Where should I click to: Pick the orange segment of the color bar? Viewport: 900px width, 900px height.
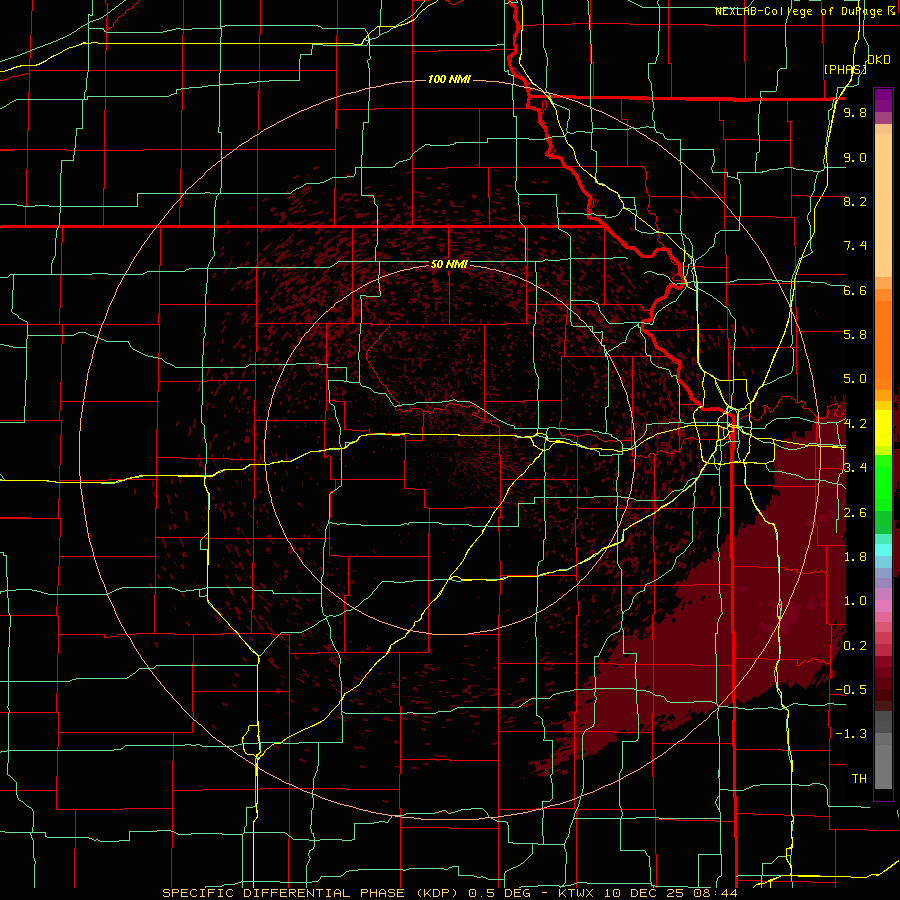(x=883, y=339)
